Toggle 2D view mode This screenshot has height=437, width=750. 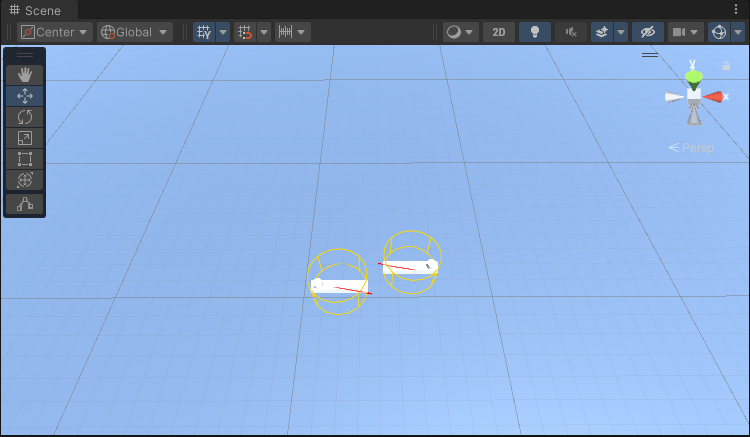click(499, 32)
